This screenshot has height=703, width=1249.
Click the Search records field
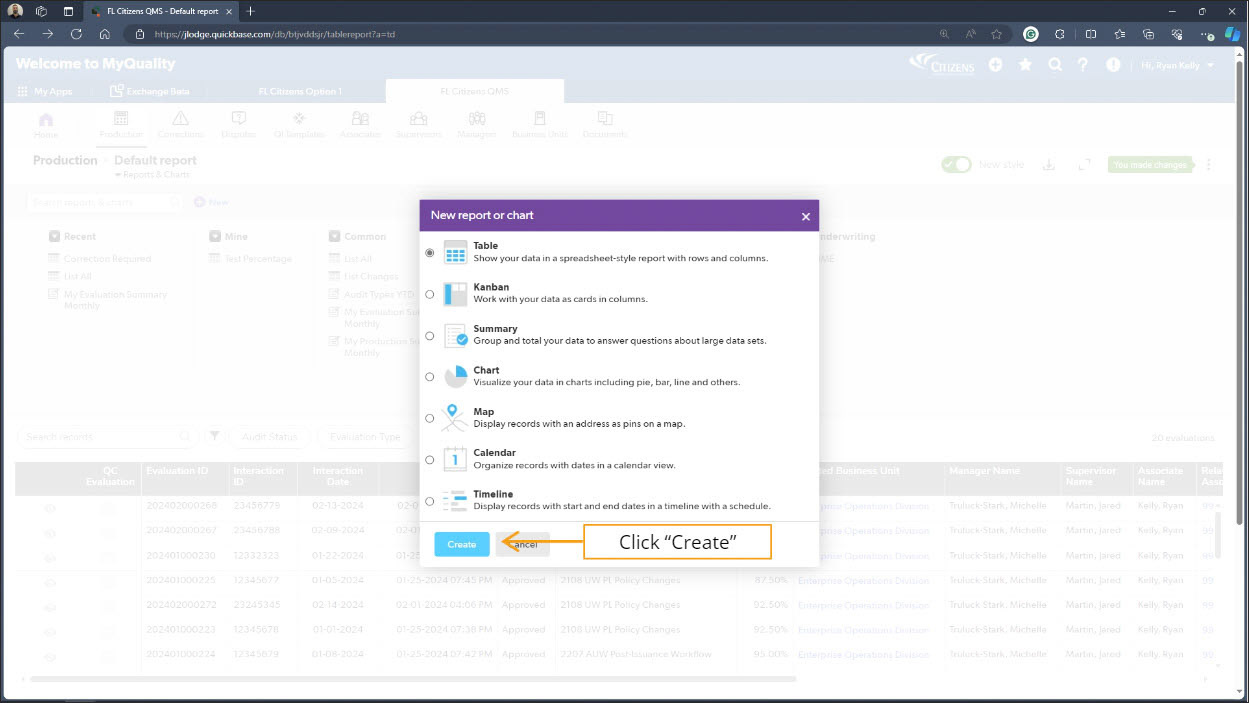pos(107,436)
